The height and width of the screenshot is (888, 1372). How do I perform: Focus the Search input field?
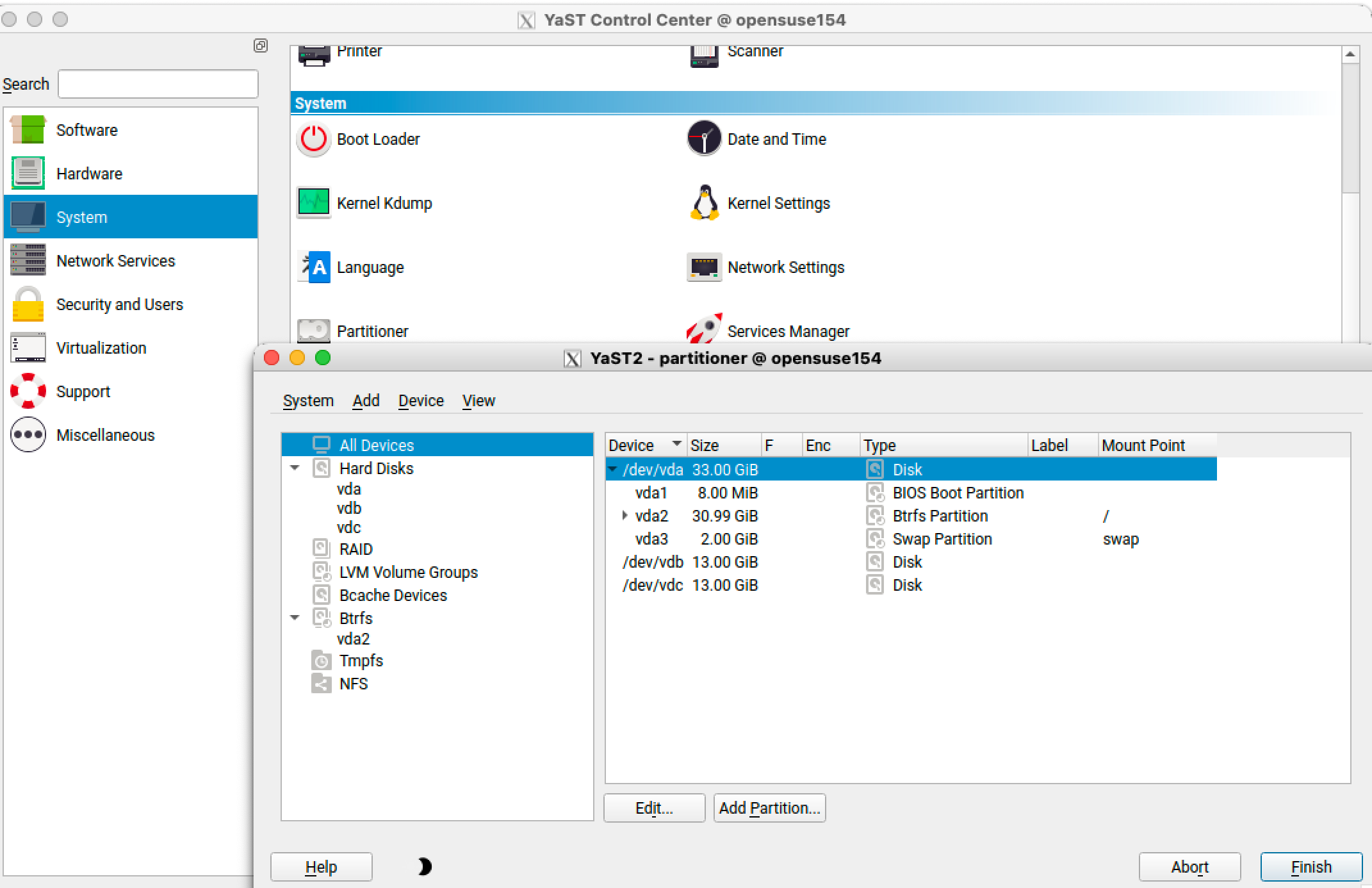pos(158,84)
